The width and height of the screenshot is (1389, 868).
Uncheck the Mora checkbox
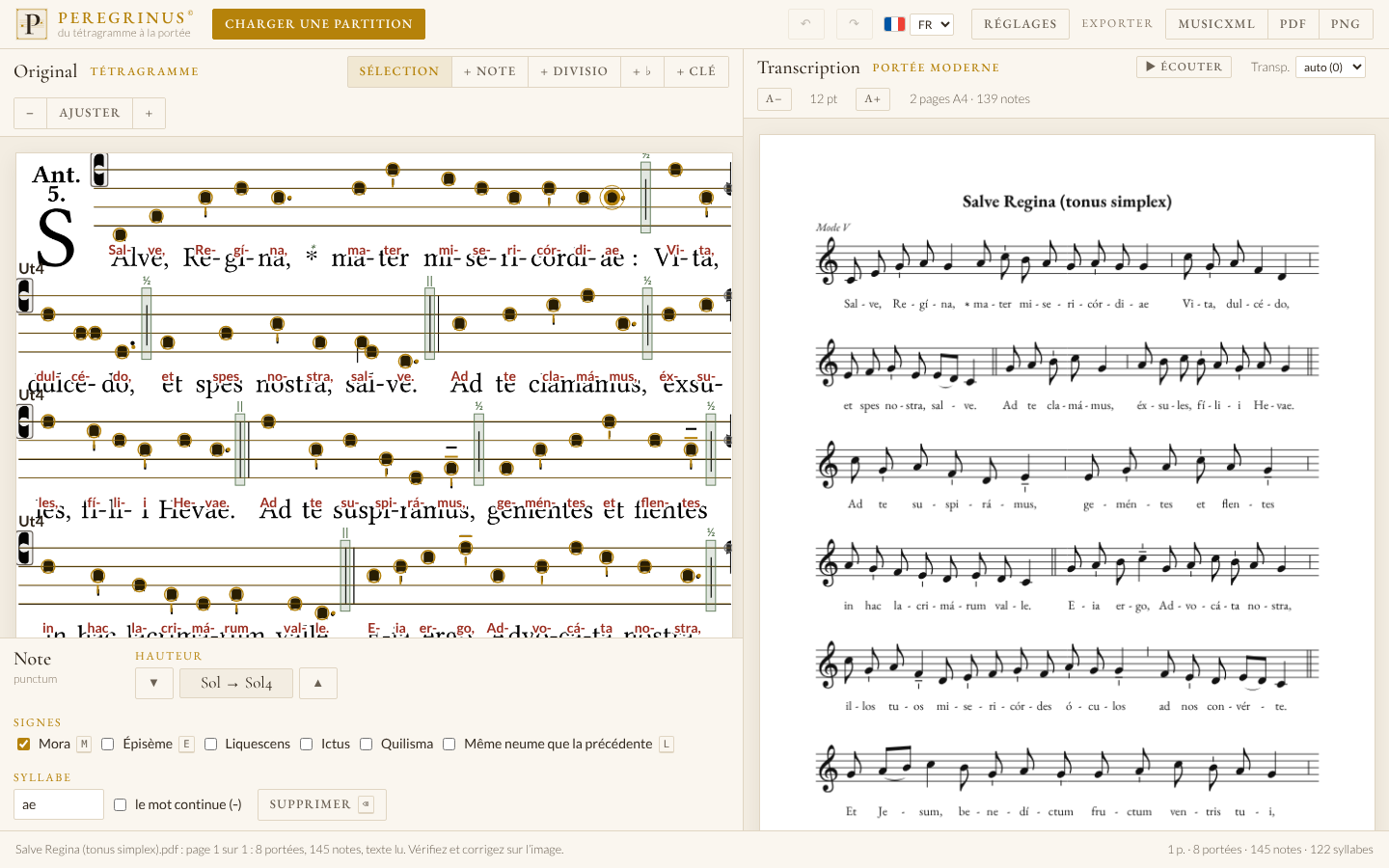pos(24,744)
